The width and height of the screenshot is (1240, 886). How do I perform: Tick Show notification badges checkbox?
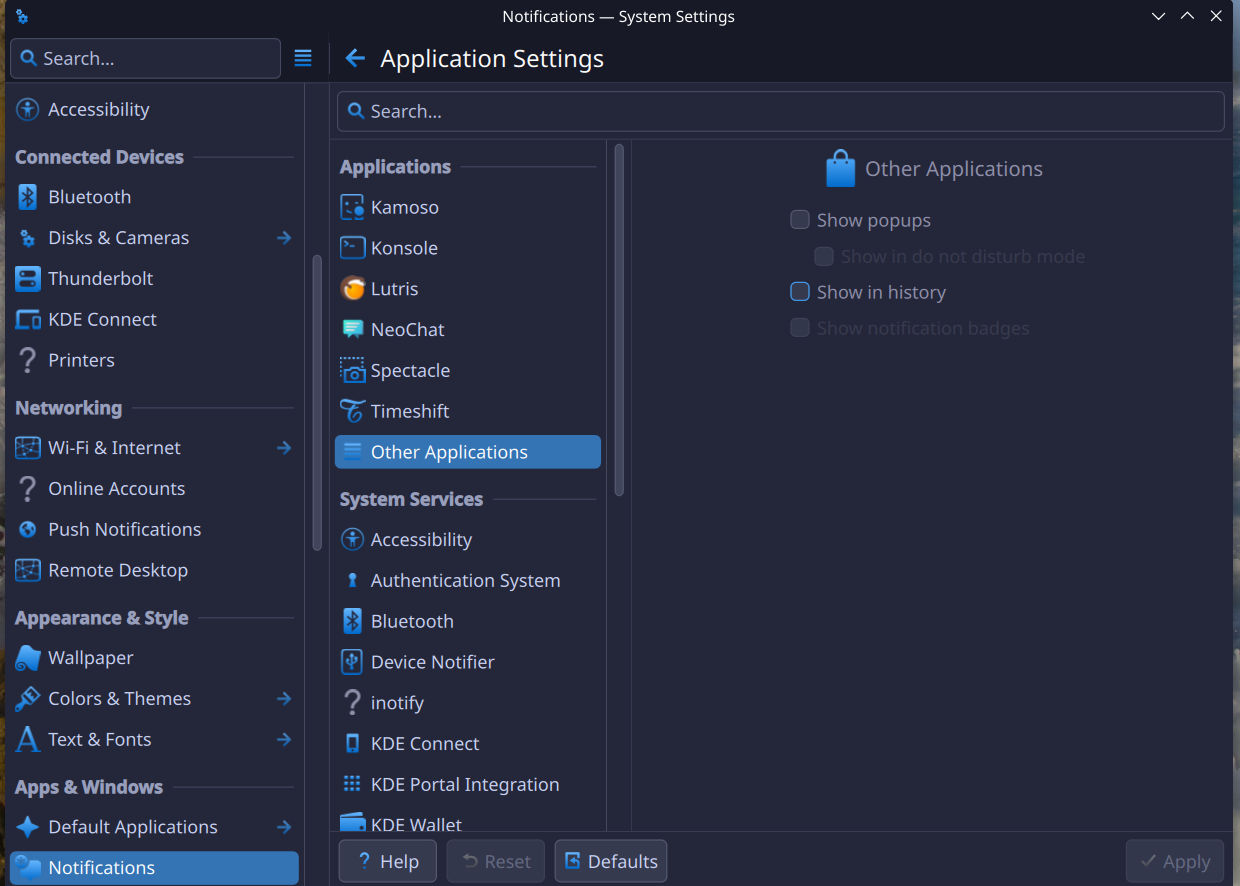[x=800, y=328]
